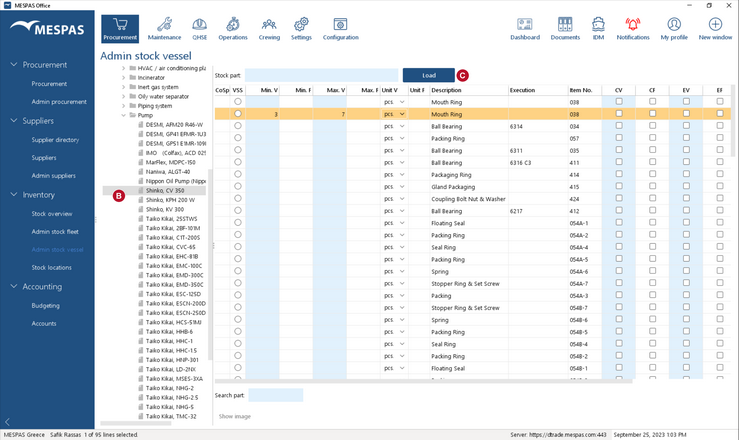Click Min. V cell for Ball Bearing 6314
This screenshot has height=440, width=739.
(x=262, y=126)
